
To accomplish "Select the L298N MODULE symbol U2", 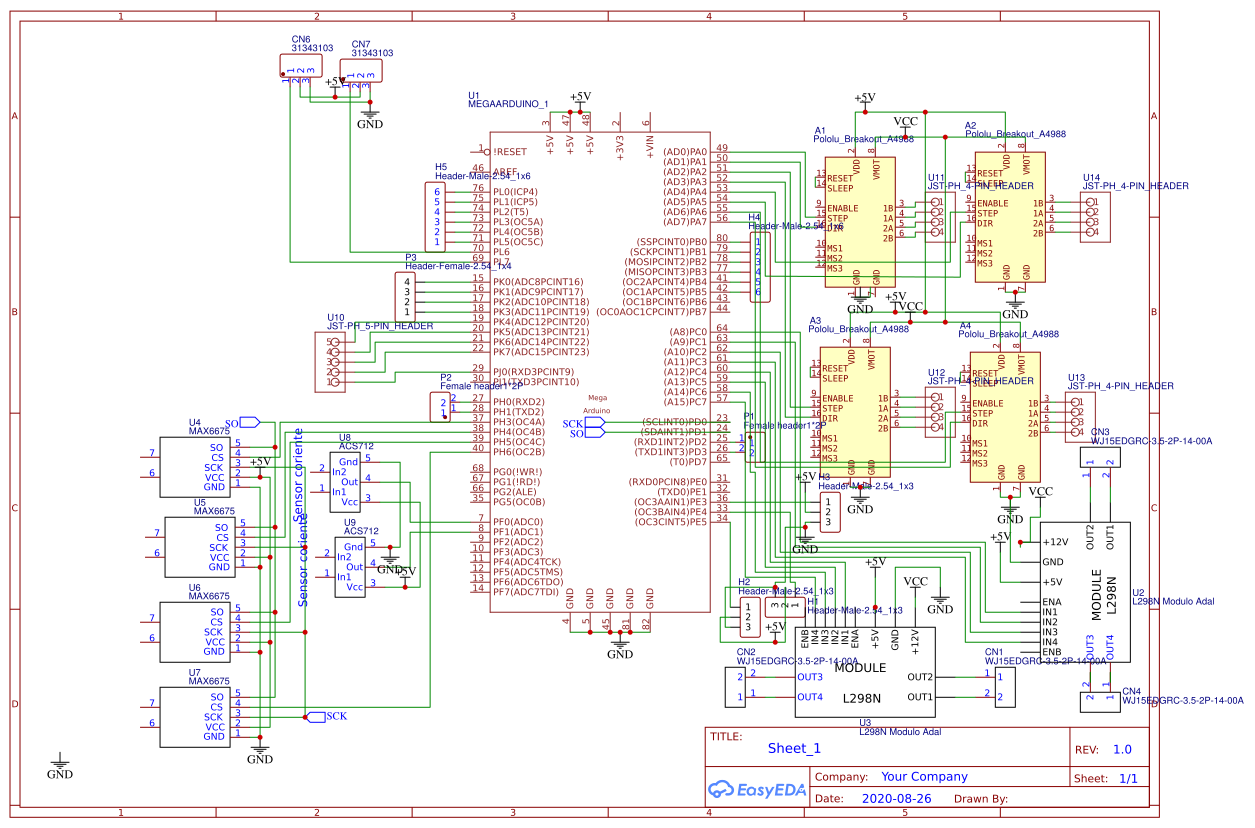I will click(x=1085, y=590).
